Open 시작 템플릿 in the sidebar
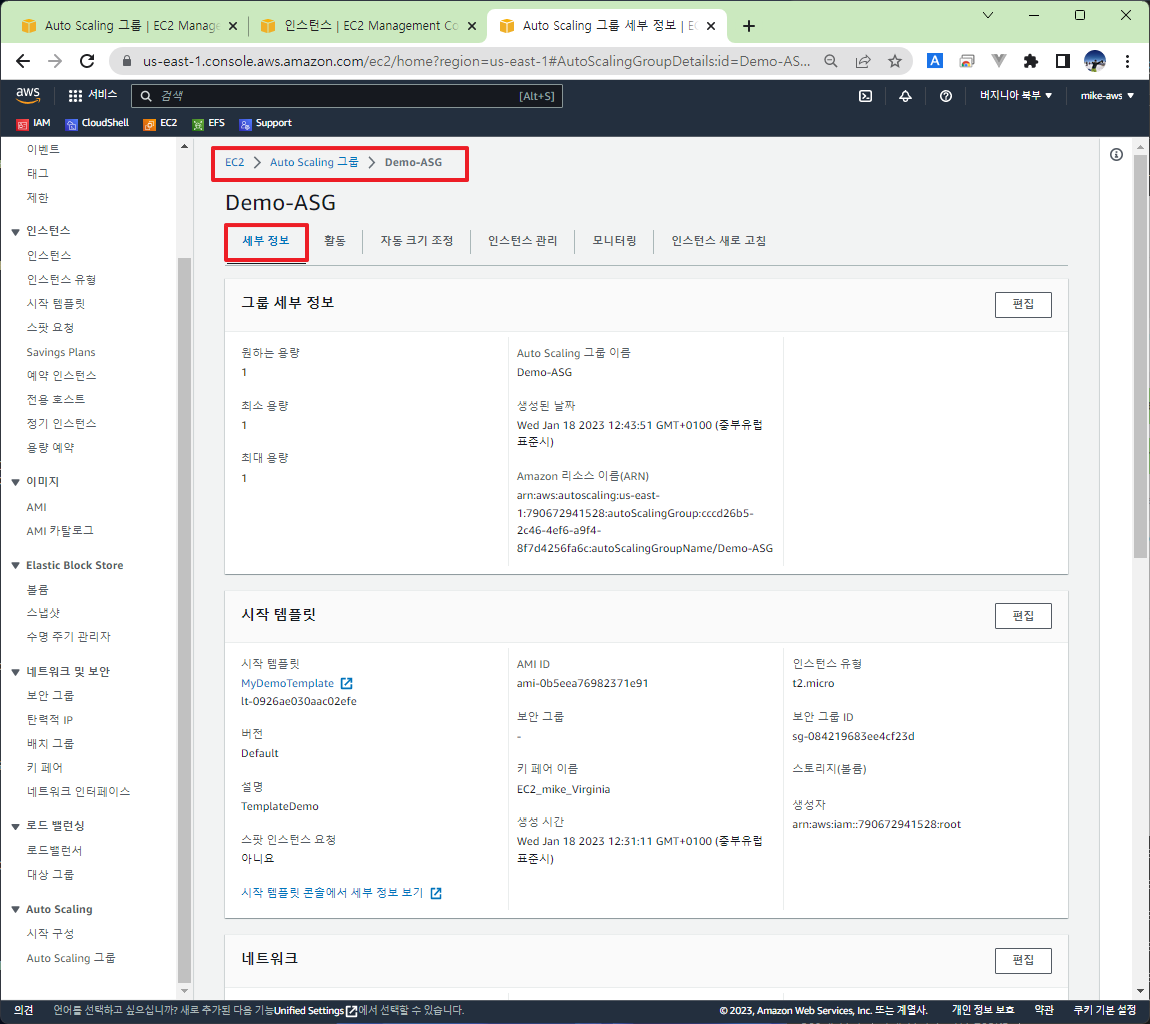This screenshot has height=1024, width=1150. click(56, 304)
